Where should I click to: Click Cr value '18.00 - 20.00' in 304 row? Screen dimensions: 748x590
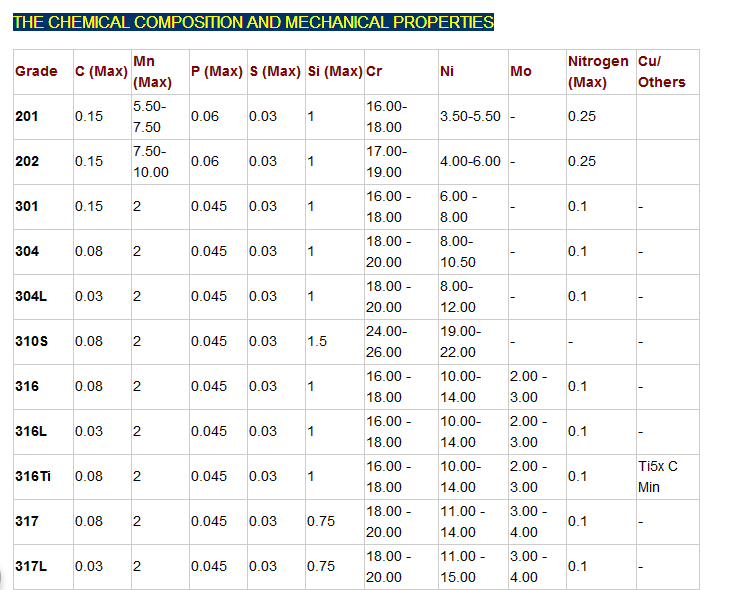click(x=388, y=252)
